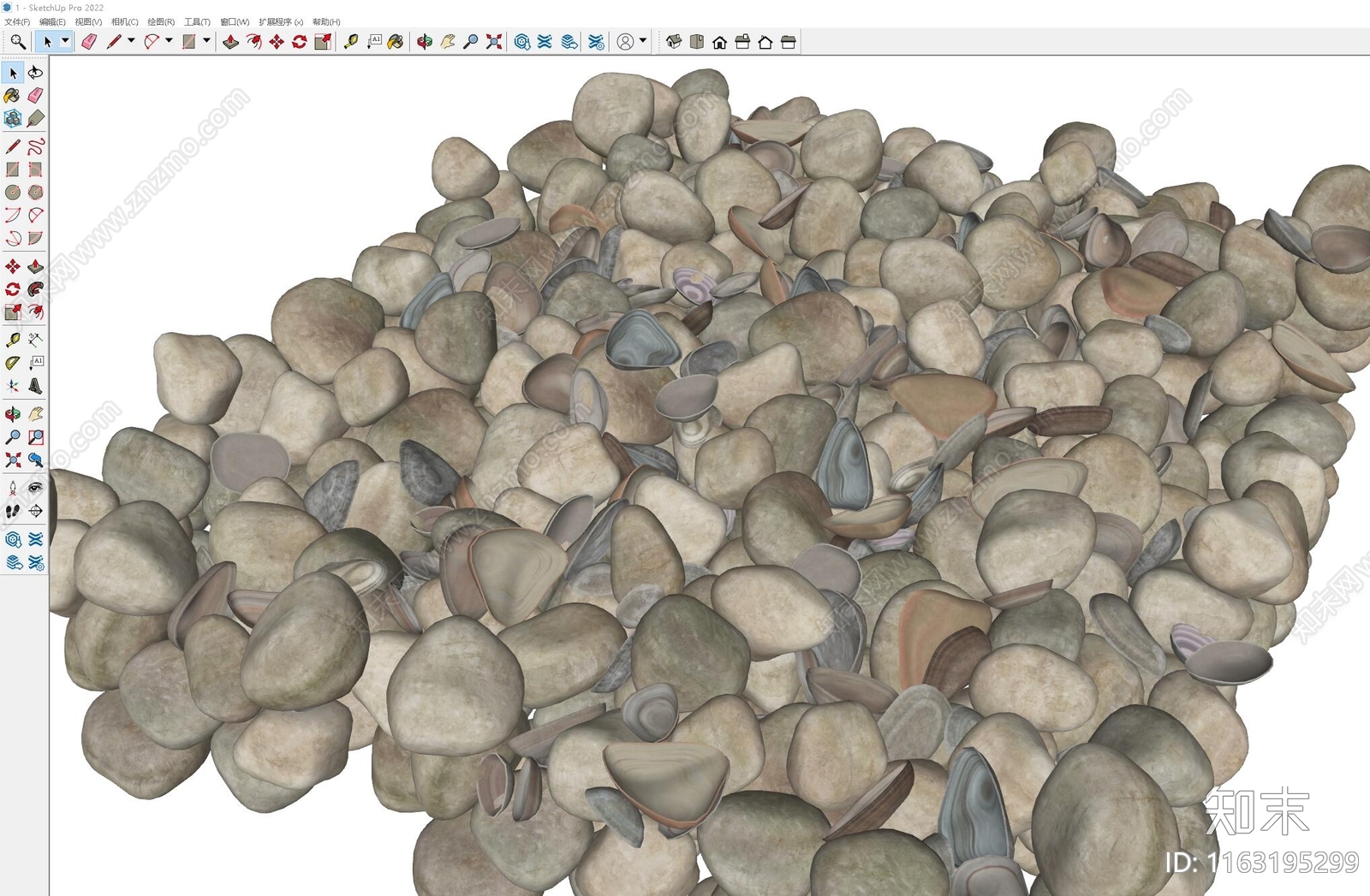1370x896 pixels.
Task: Open Extension Manager from the horizontal toolbar
Action: pos(597,41)
